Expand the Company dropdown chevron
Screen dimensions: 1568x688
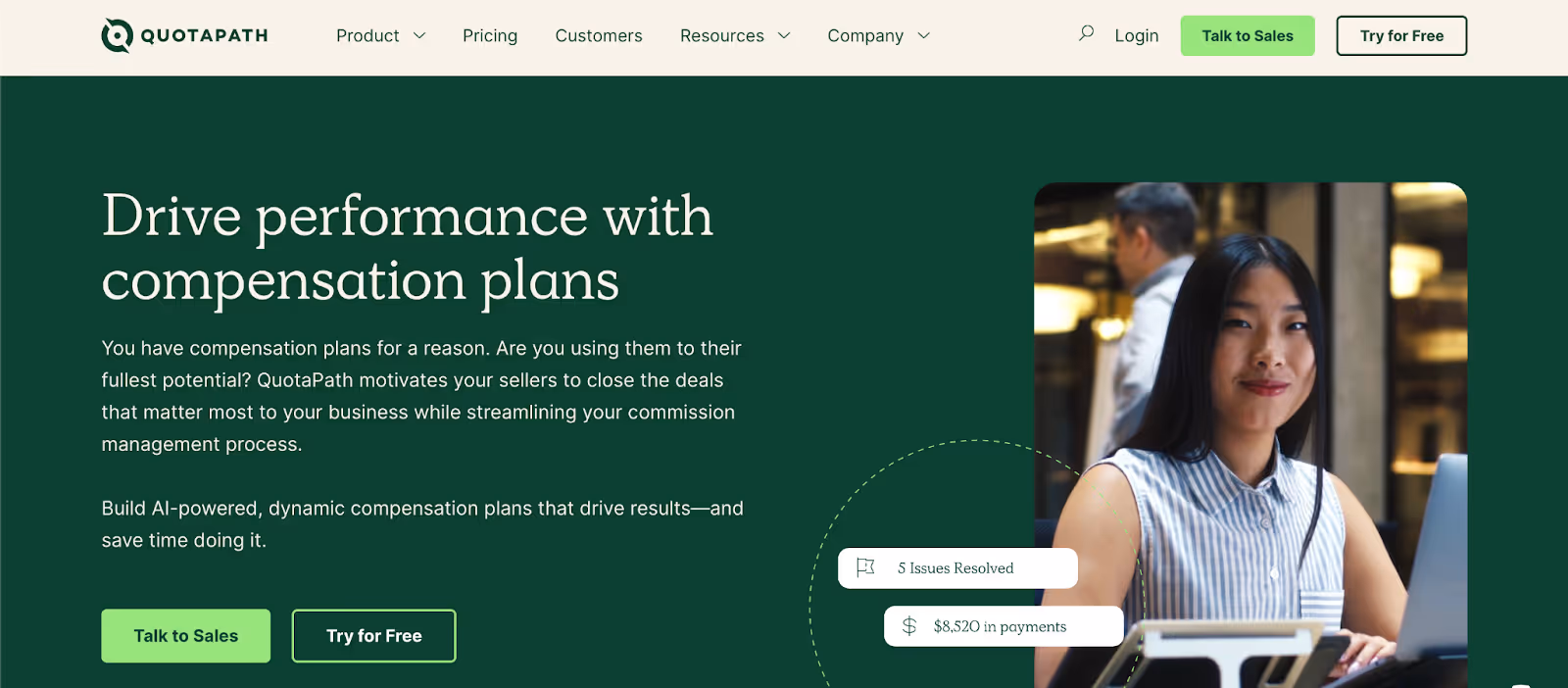tap(923, 35)
